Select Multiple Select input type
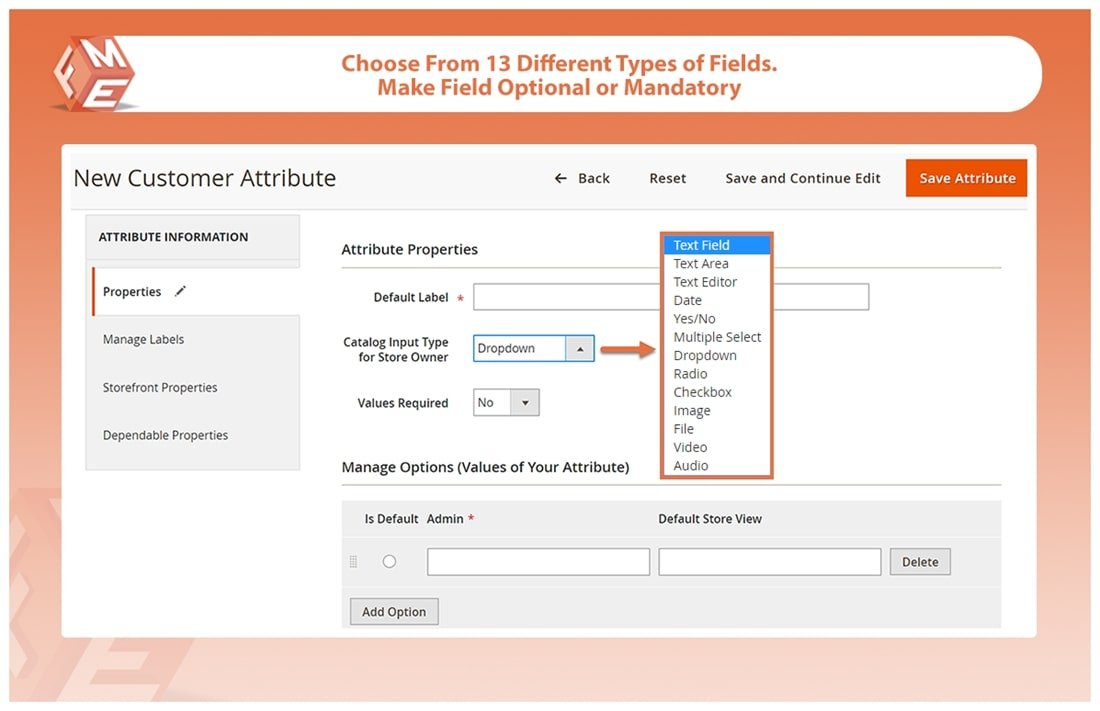 [717, 337]
